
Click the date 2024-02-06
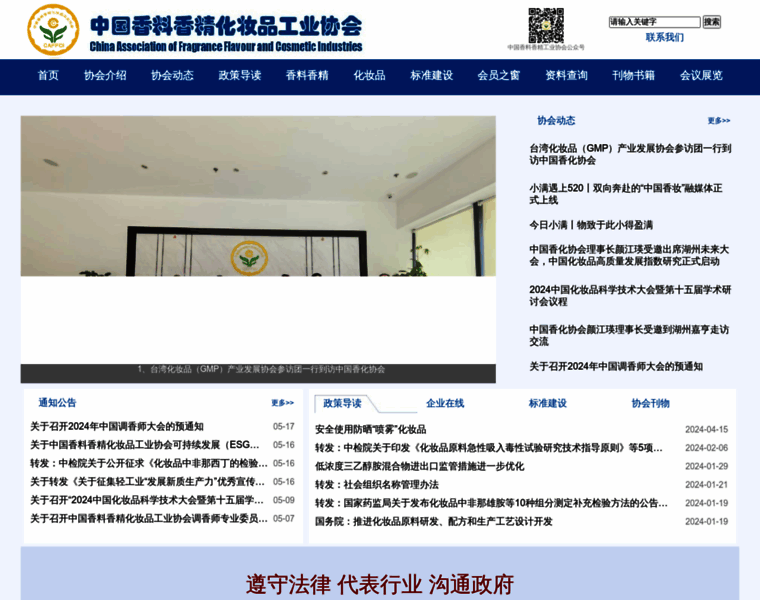(707, 448)
